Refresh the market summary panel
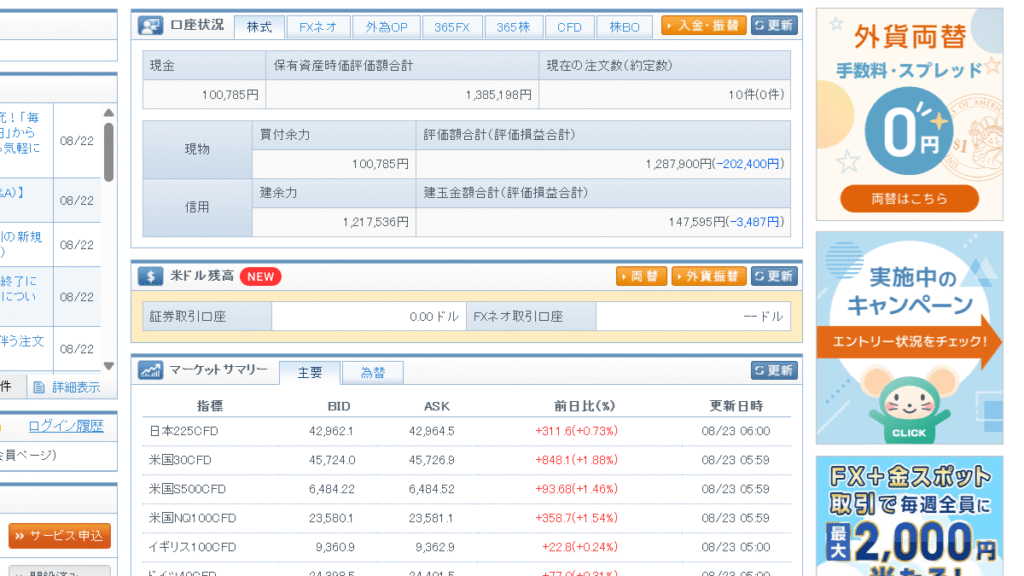The image size is (1024, 576). 775,370
